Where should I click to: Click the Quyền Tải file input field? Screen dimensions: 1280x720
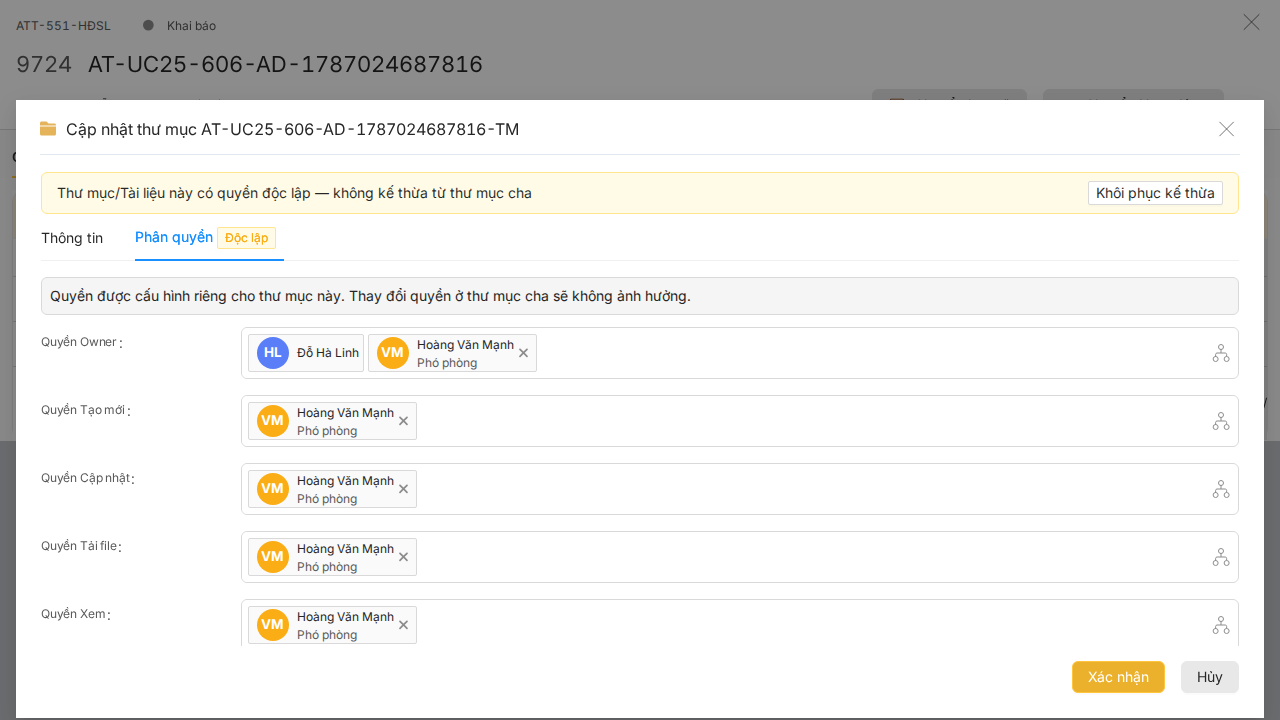tap(740, 557)
